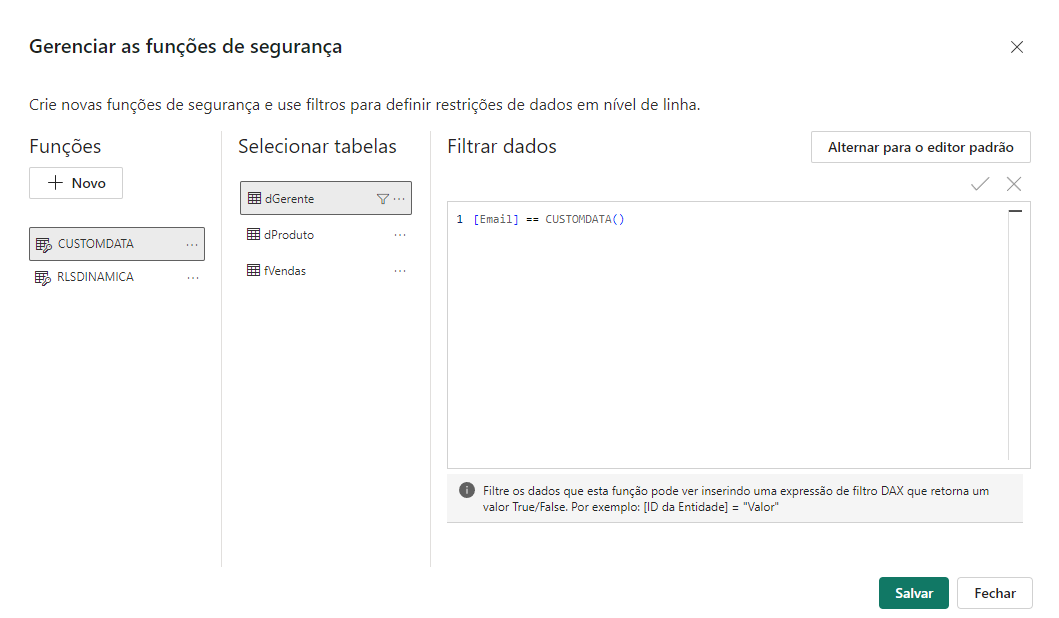The image size is (1059, 618).
Task: Click Alternar para o editor padrão
Action: [x=920, y=147]
